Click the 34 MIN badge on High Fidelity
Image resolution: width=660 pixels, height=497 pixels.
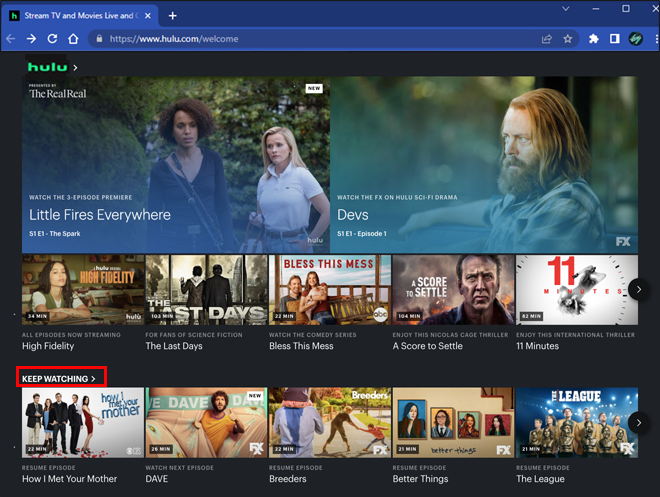37,316
